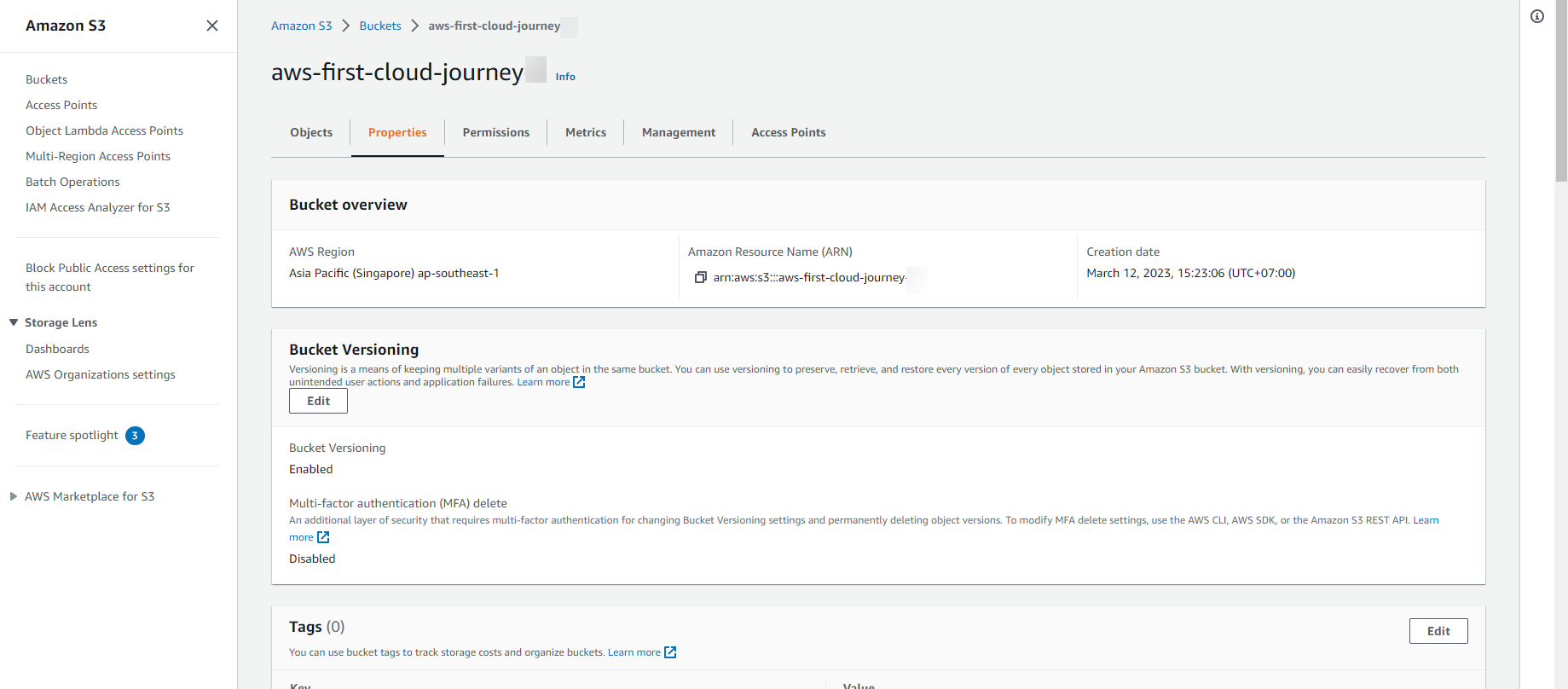Screen dimensions: 1568x689
Task: Click external link icon after MFA delete Learn more
Action: point(323,537)
